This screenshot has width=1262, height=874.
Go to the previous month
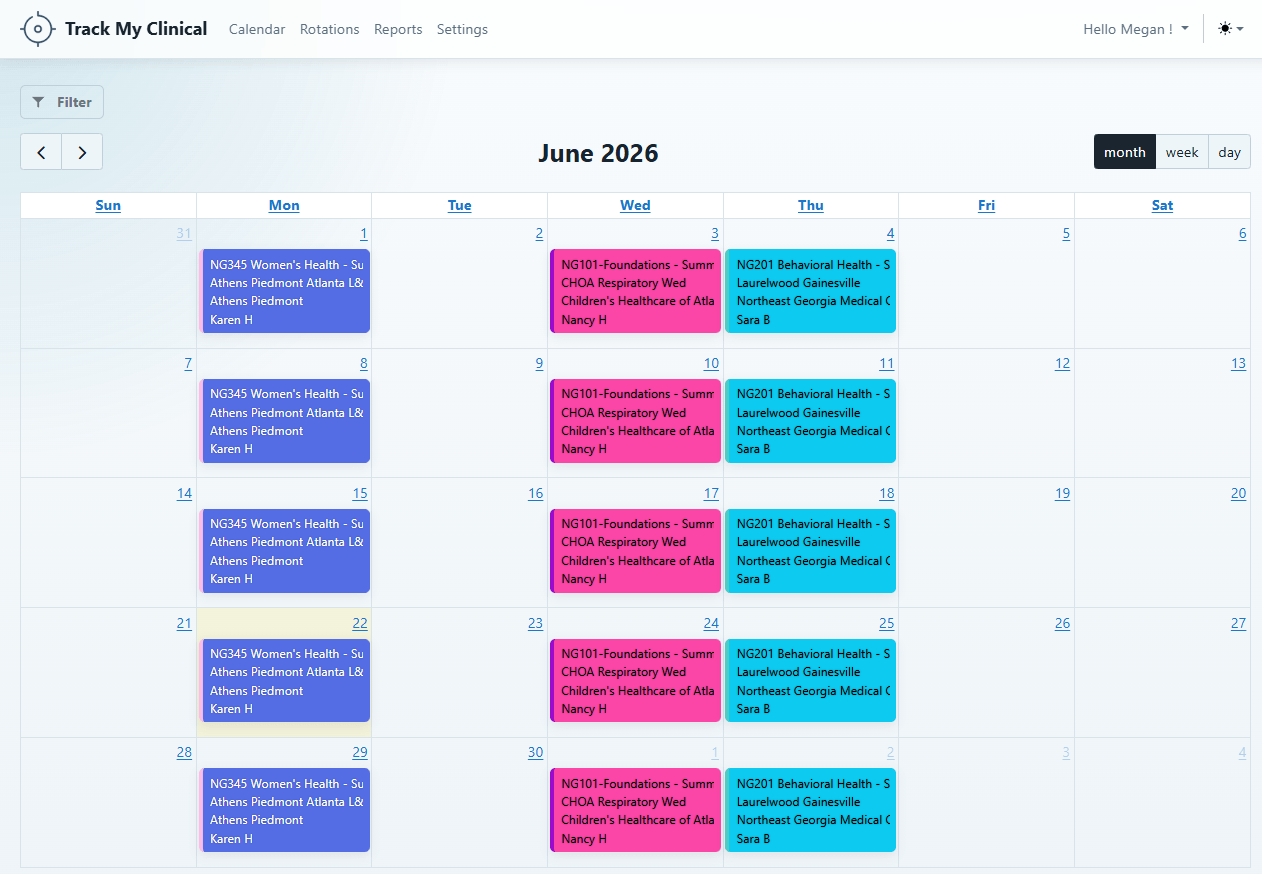pos(41,152)
